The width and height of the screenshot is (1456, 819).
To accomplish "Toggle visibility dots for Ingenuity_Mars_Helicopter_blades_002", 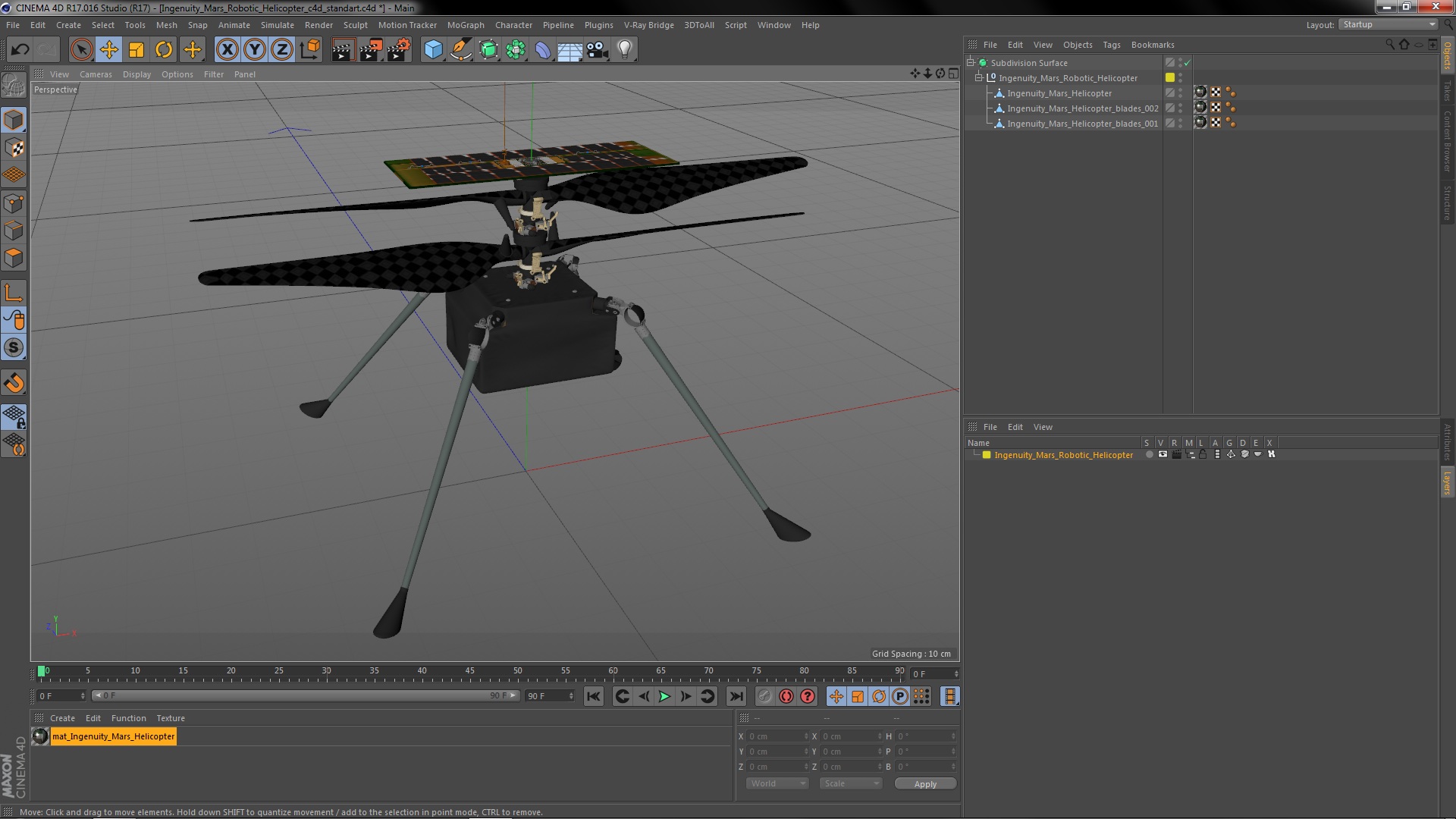I will pyautogui.click(x=1180, y=108).
